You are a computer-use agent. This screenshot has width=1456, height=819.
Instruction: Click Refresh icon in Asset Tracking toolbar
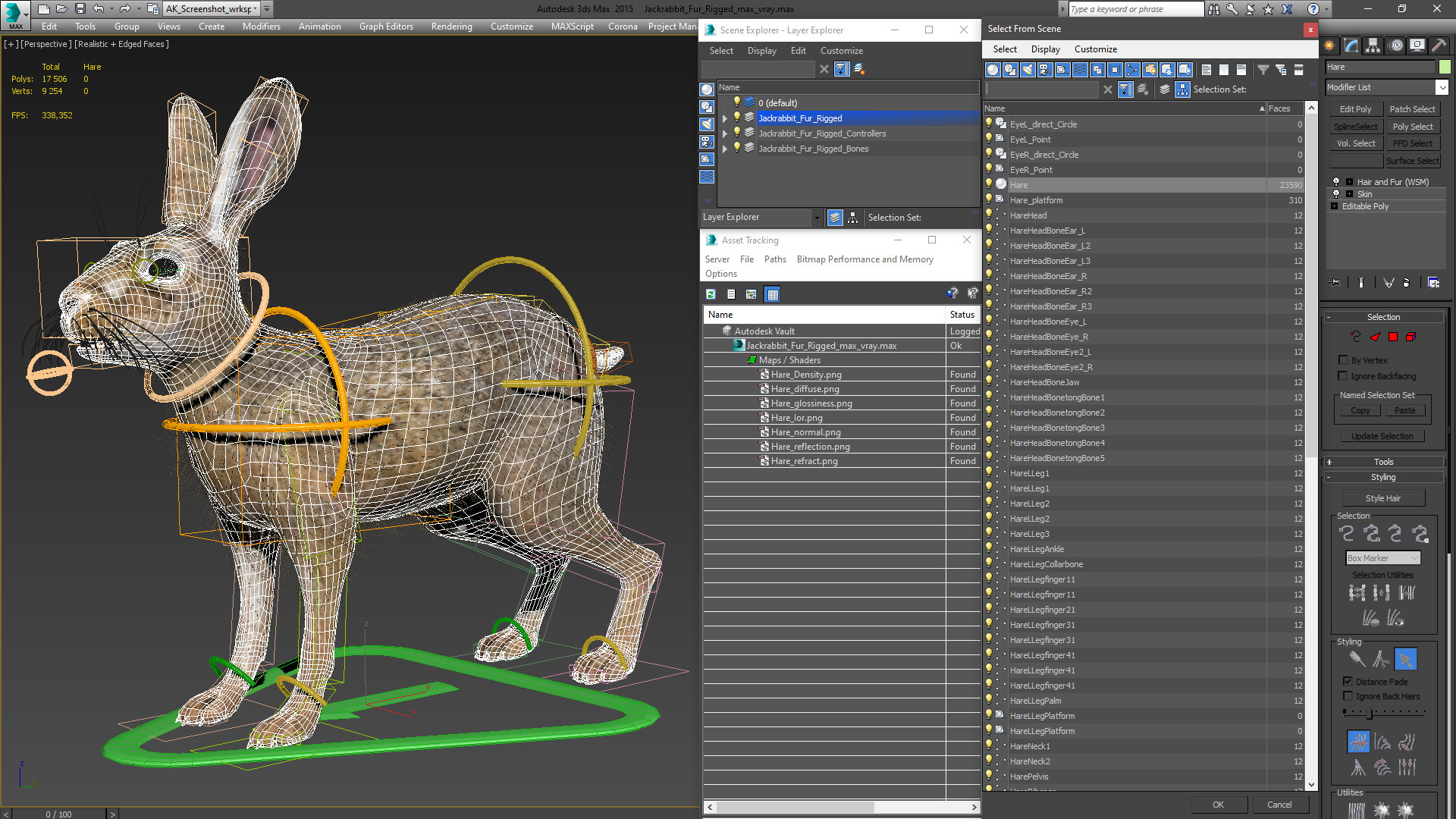711,294
